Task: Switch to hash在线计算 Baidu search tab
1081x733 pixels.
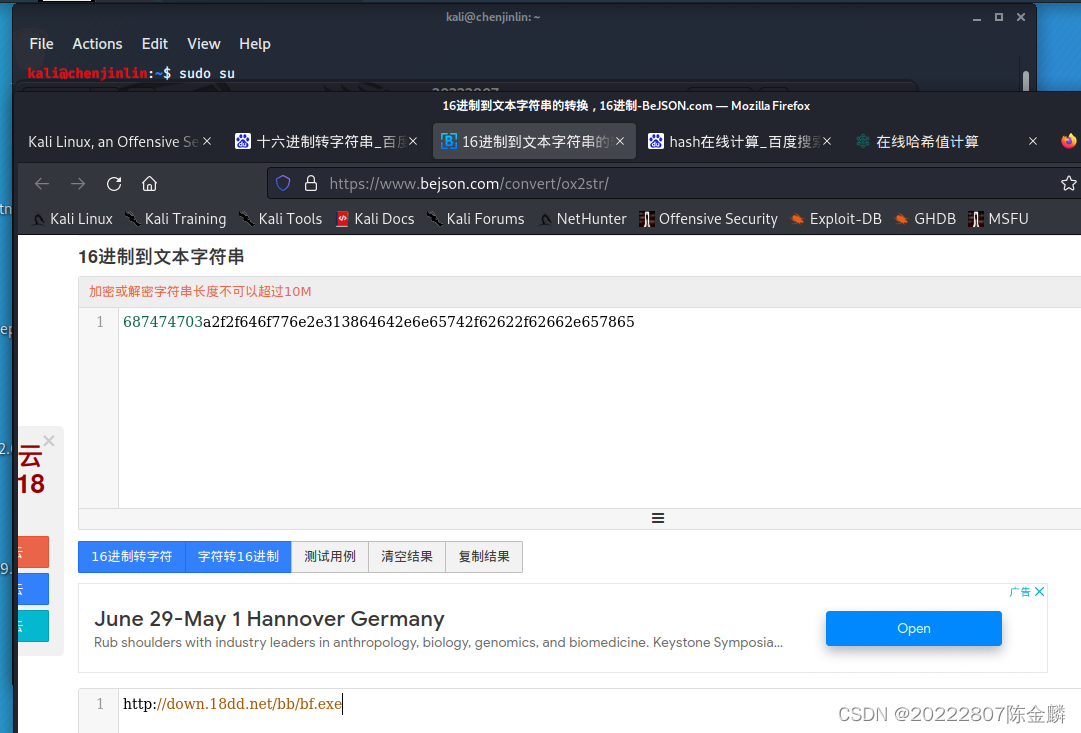Action: click(740, 141)
